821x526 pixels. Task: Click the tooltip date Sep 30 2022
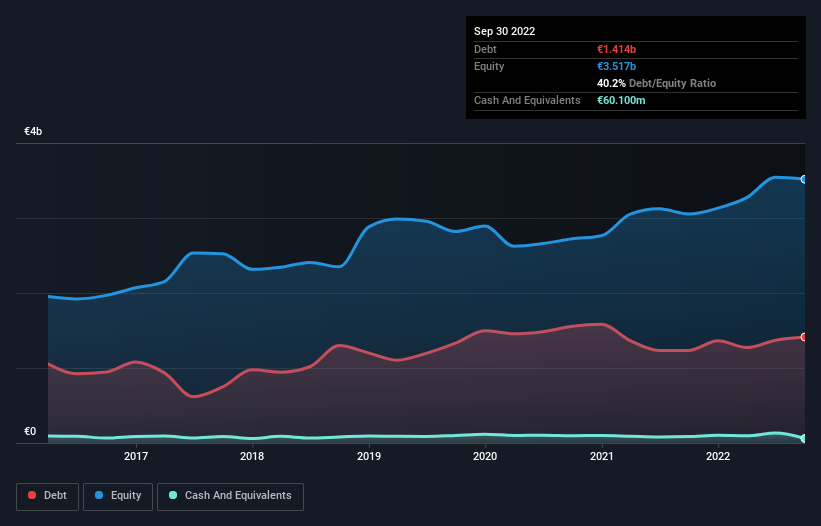coord(504,31)
